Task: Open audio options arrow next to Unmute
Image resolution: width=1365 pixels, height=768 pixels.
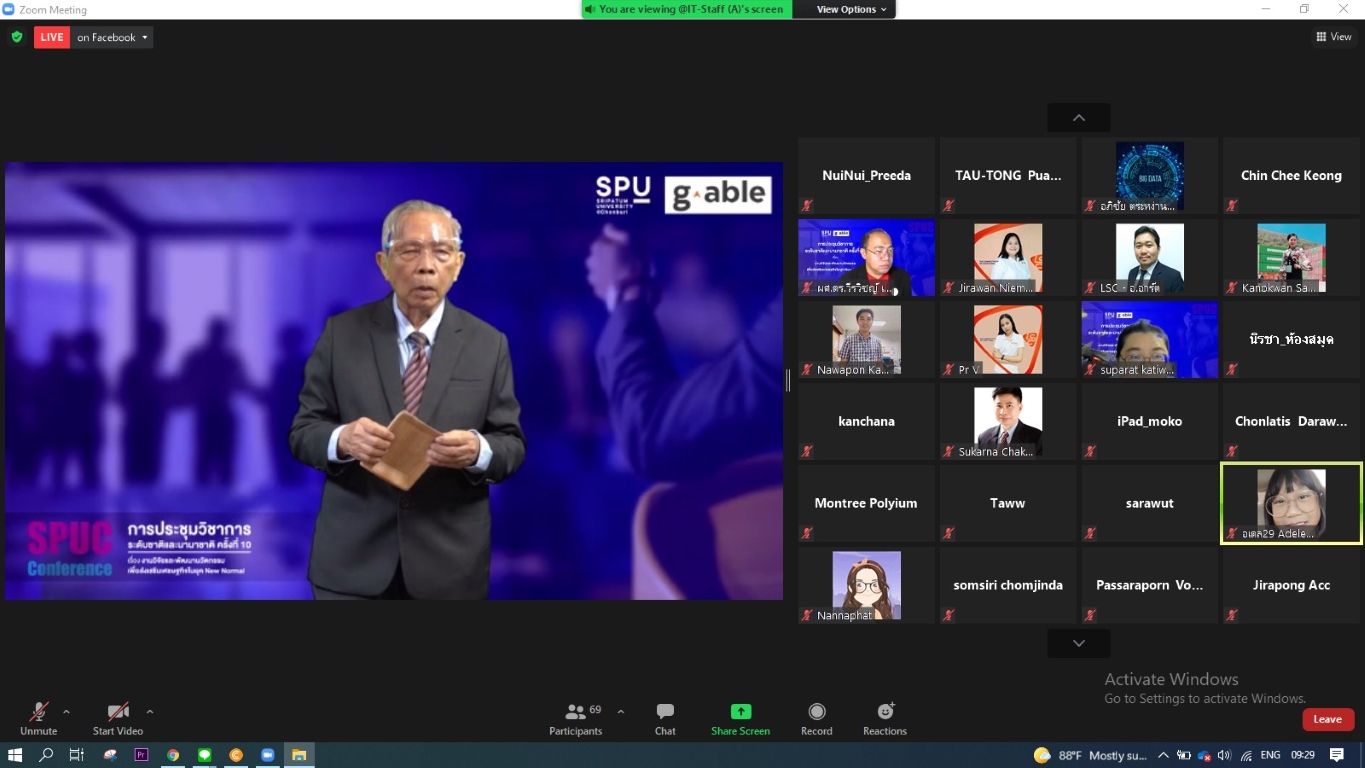Action: click(x=66, y=712)
